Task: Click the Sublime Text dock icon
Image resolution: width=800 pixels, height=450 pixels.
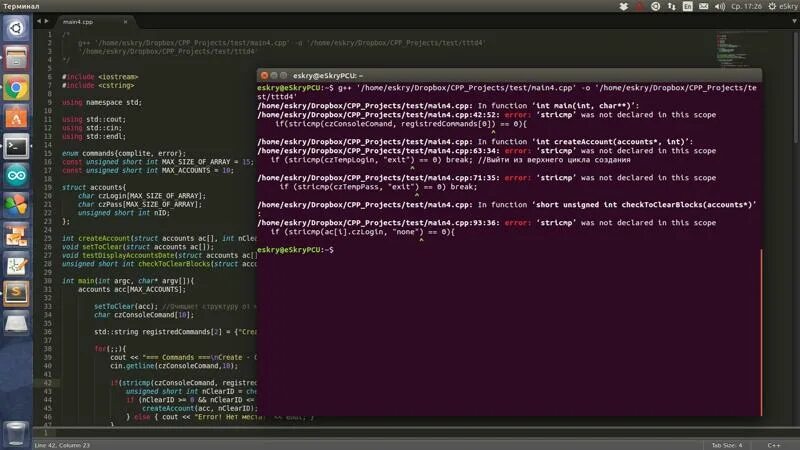Action: click(x=16, y=294)
